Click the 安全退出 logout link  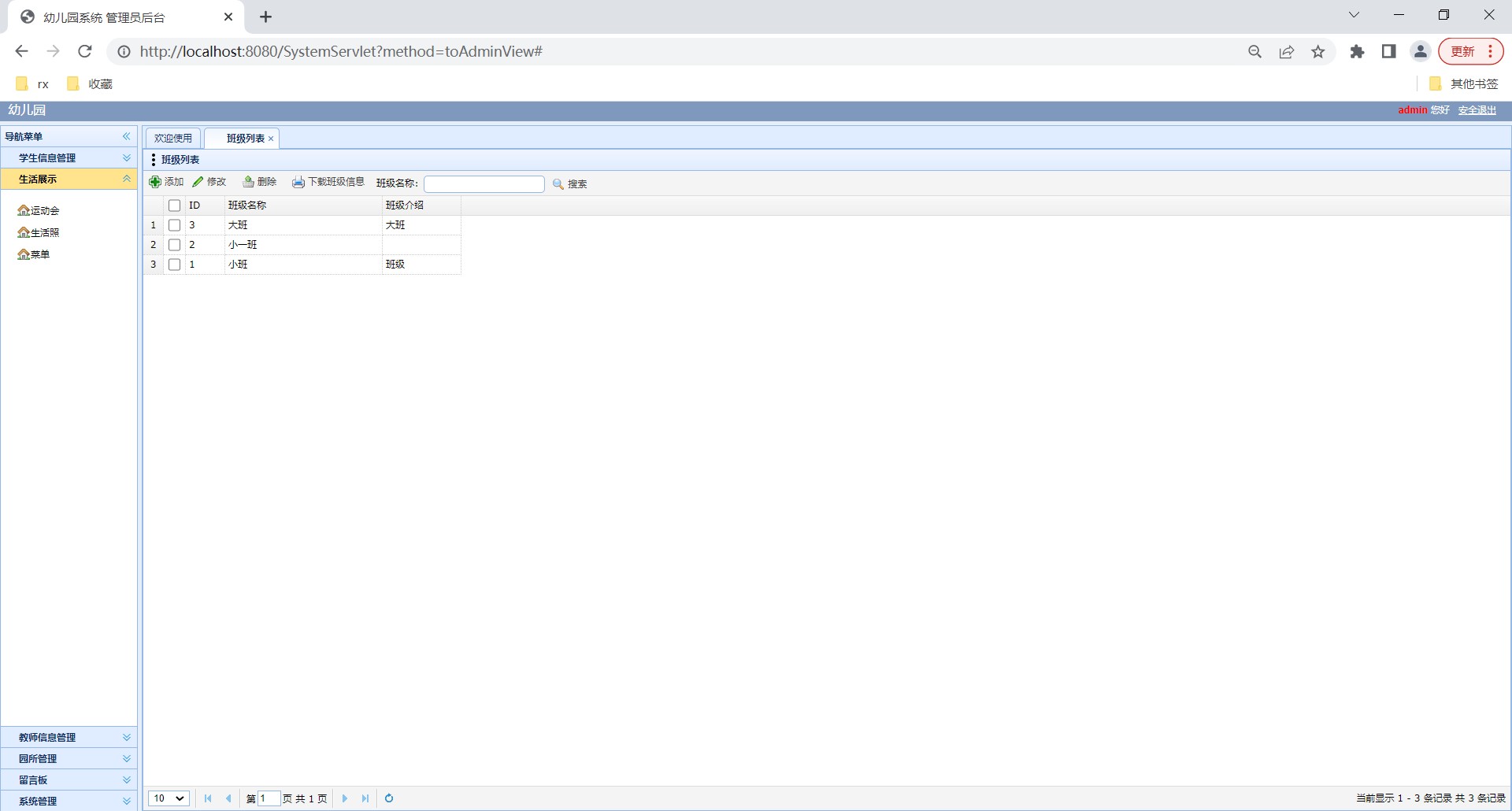tap(1477, 110)
